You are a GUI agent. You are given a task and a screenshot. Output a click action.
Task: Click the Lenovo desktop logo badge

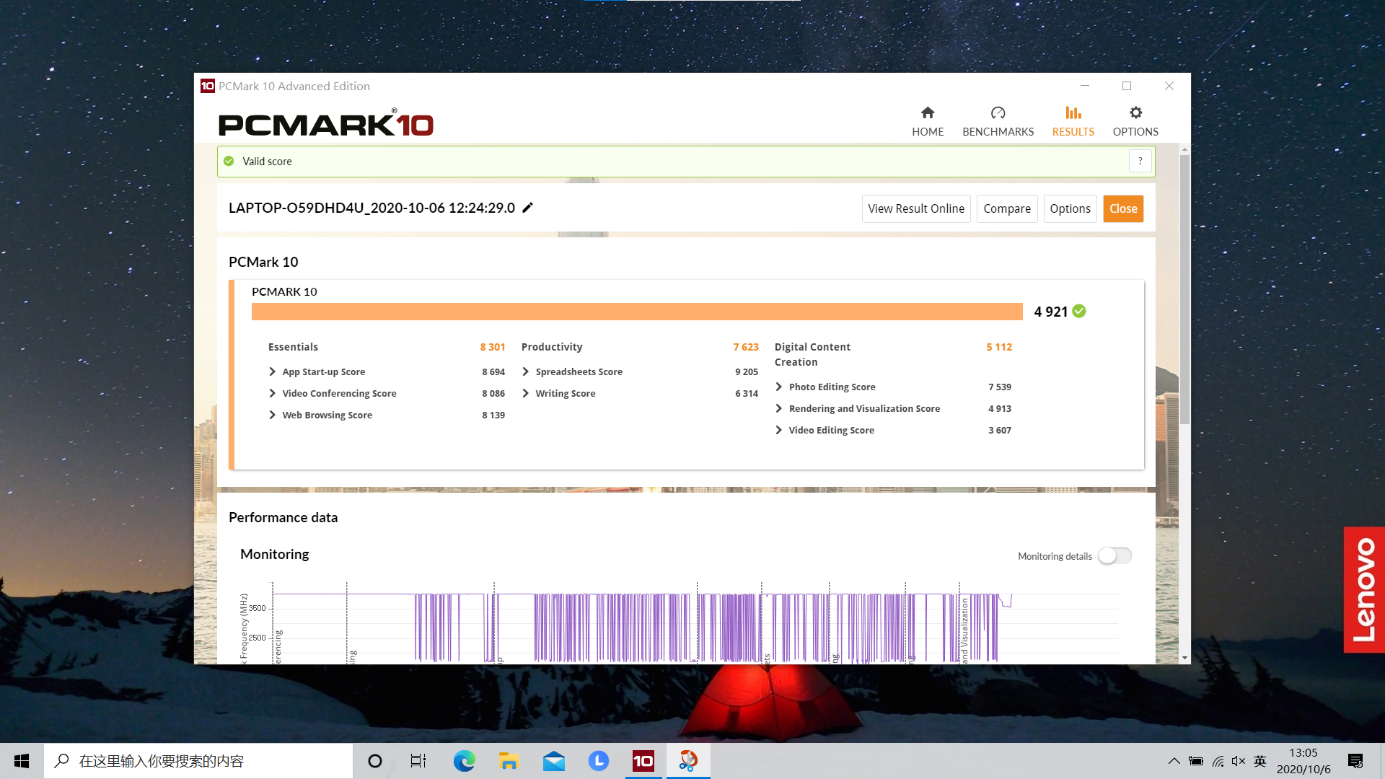1364,590
